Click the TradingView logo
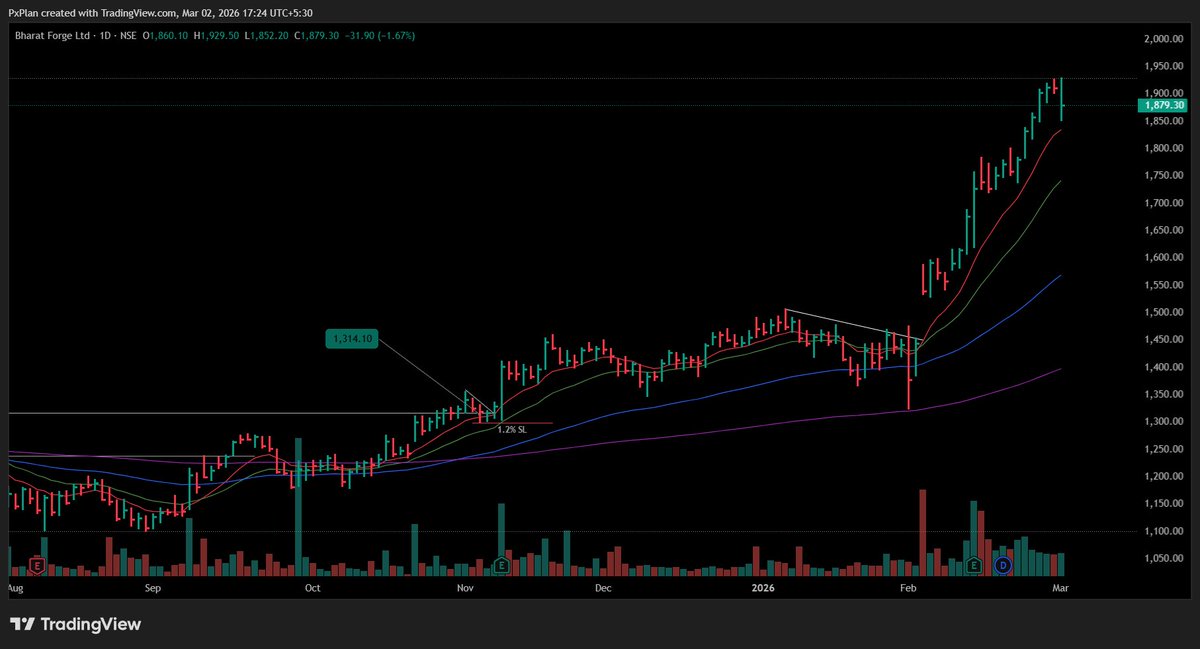 point(76,624)
